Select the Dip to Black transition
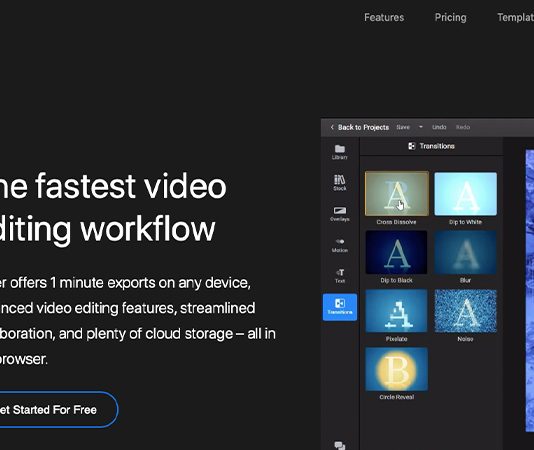Viewport: 534px width, 450px height. (396, 252)
